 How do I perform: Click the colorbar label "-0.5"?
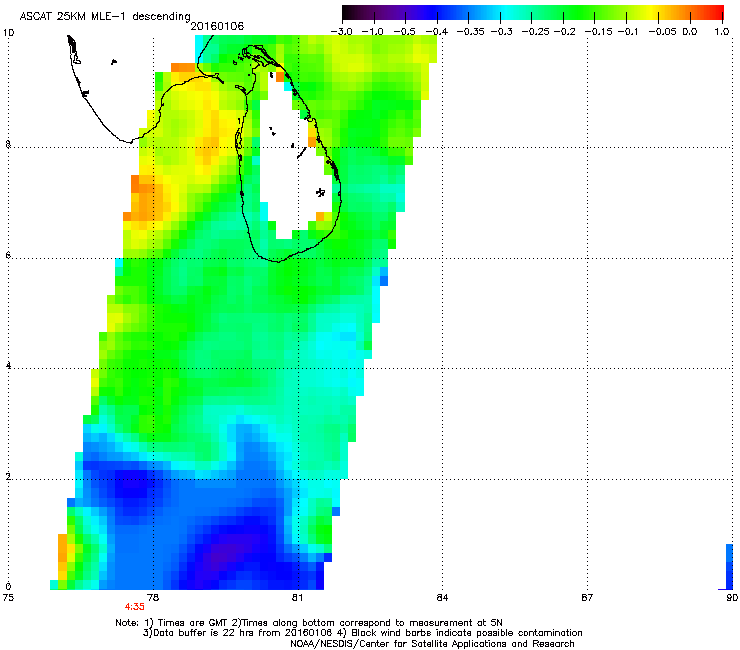coord(404,32)
